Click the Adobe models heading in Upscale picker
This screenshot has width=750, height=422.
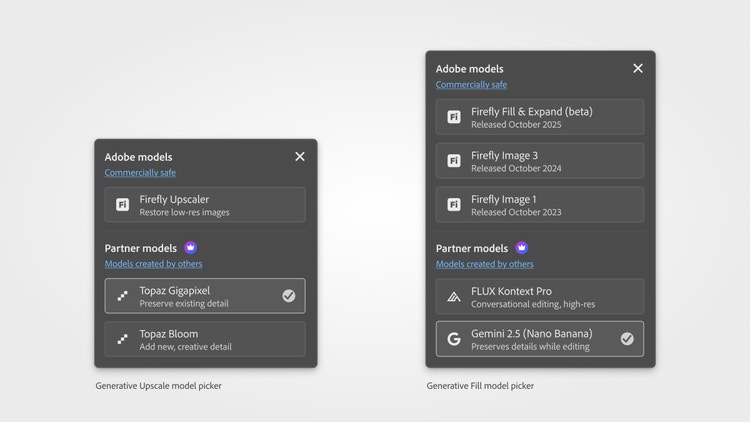(x=138, y=157)
